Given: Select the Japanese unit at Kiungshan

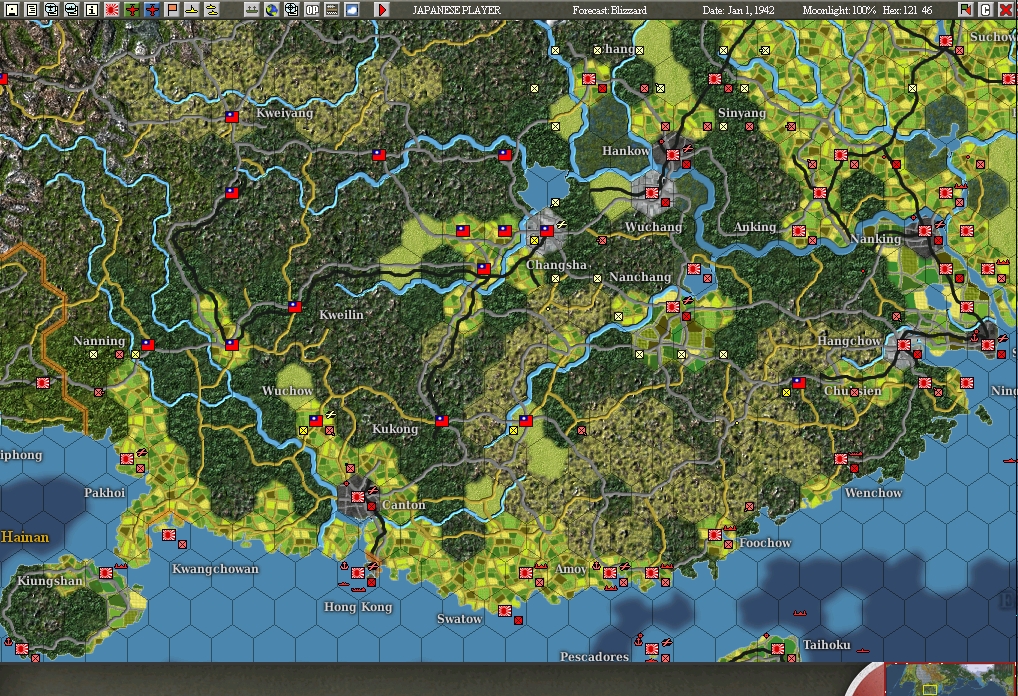Looking at the screenshot, I should (105, 573).
